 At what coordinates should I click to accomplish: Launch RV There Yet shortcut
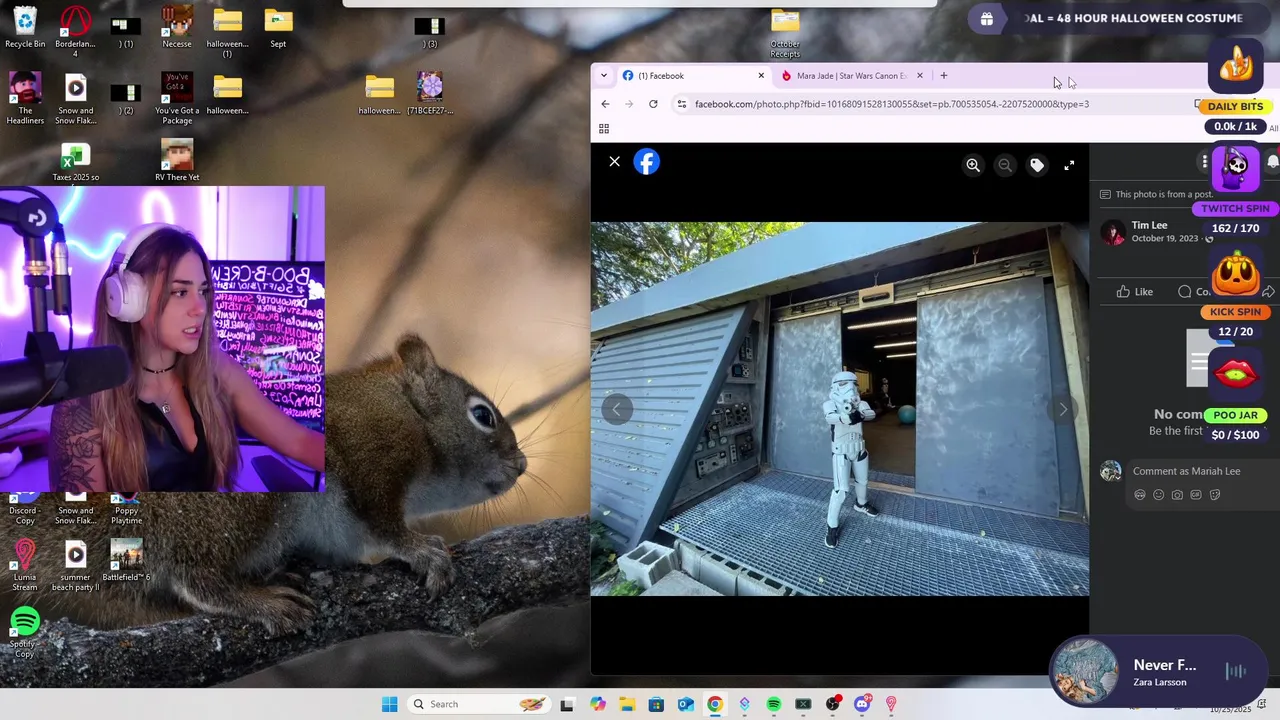coord(177,160)
